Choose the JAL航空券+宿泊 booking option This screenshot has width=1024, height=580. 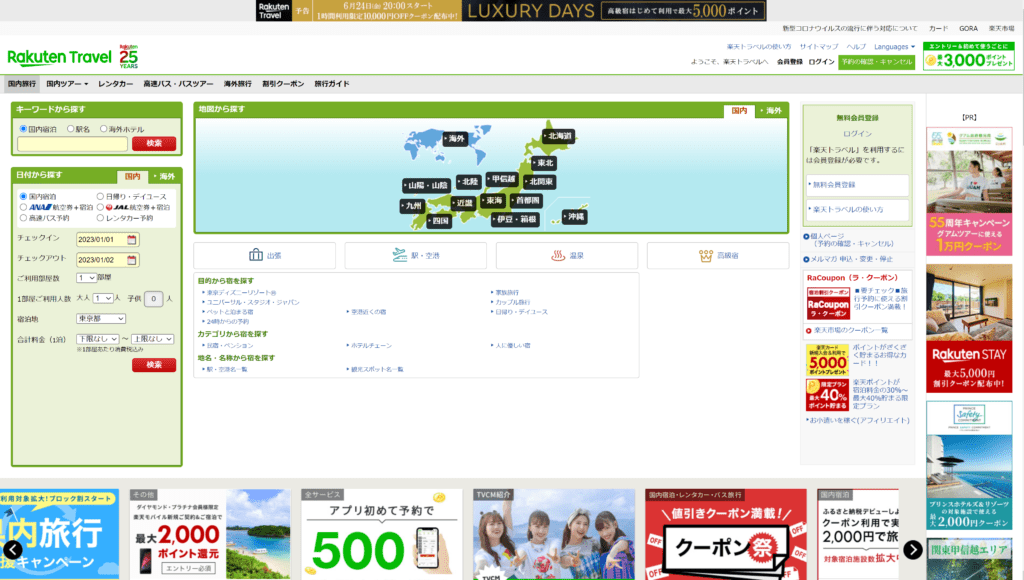click(98, 207)
